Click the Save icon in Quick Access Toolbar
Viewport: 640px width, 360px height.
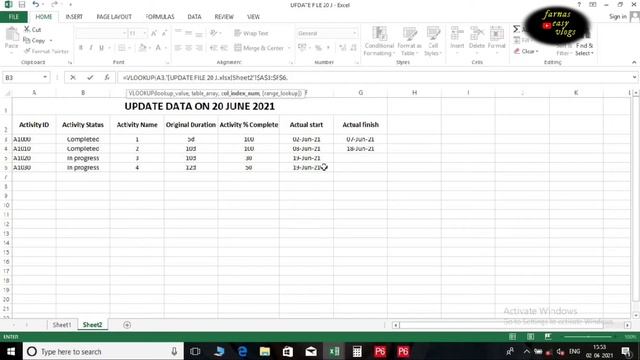click(x=22, y=5)
